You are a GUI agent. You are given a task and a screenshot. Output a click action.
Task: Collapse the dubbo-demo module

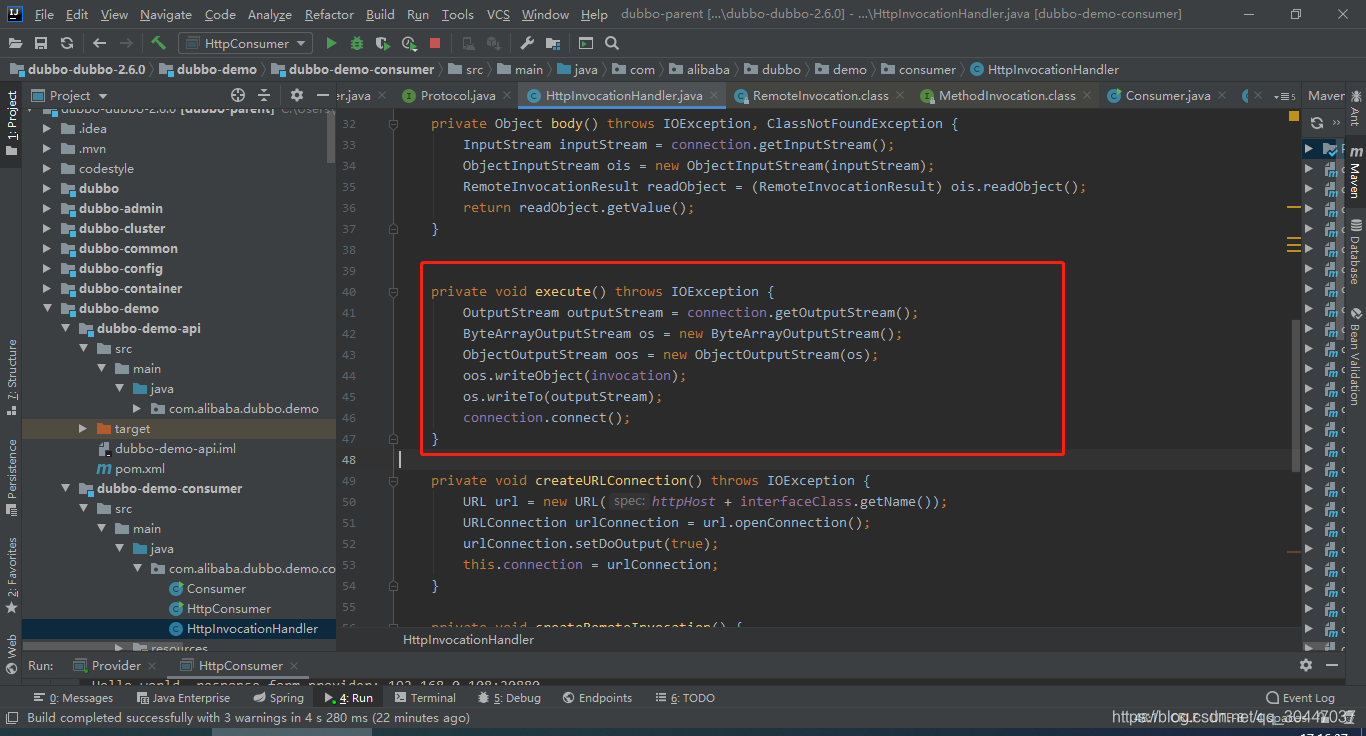[47, 308]
